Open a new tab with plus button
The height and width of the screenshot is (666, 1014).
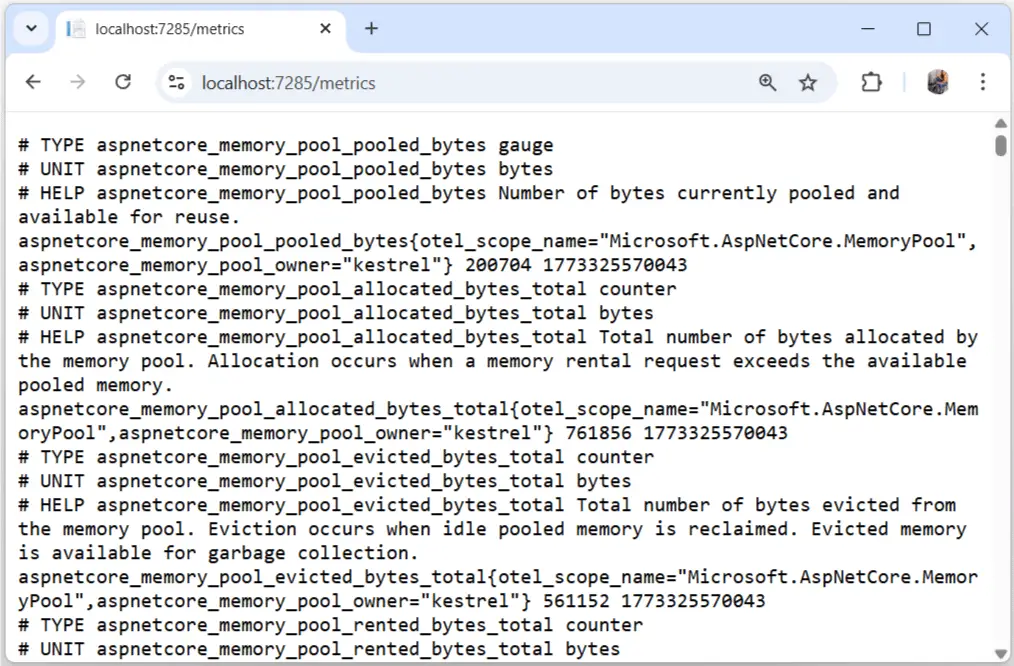(x=371, y=29)
